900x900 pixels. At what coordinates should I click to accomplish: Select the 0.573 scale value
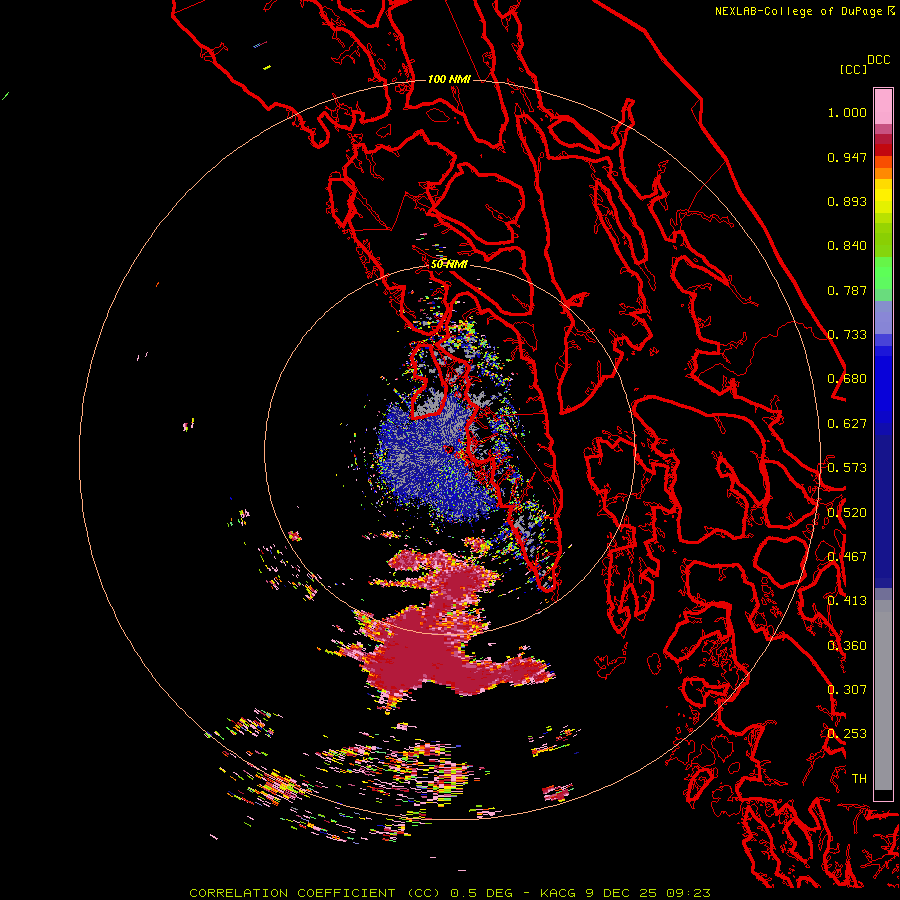tap(847, 468)
